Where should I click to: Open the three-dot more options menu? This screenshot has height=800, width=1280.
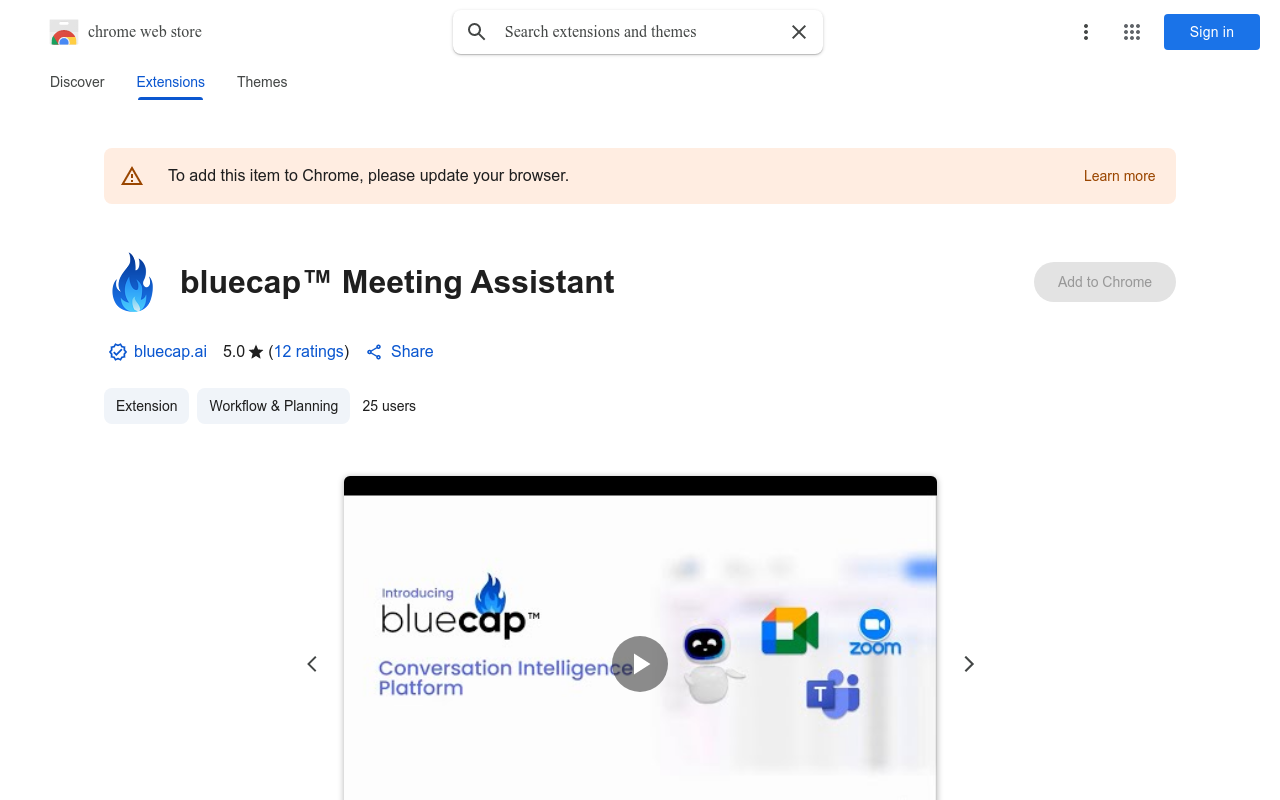click(x=1085, y=32)
